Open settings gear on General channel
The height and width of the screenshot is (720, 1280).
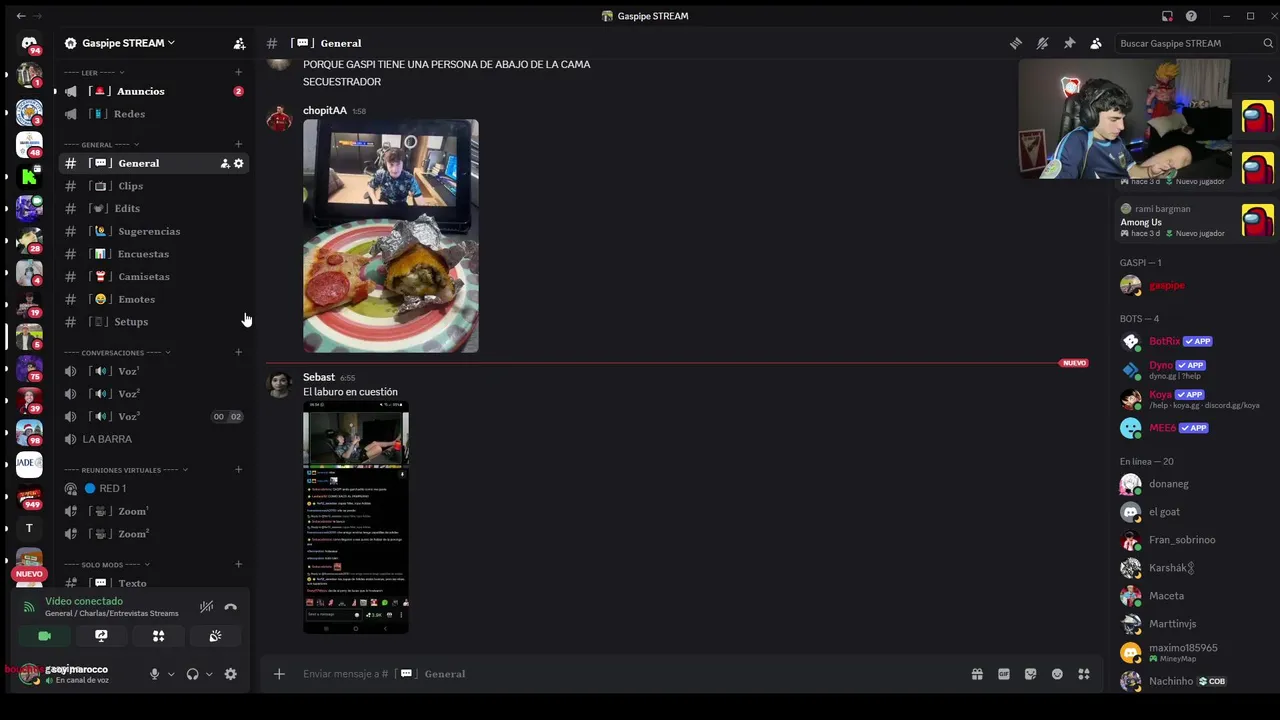(x=239, y=163)
